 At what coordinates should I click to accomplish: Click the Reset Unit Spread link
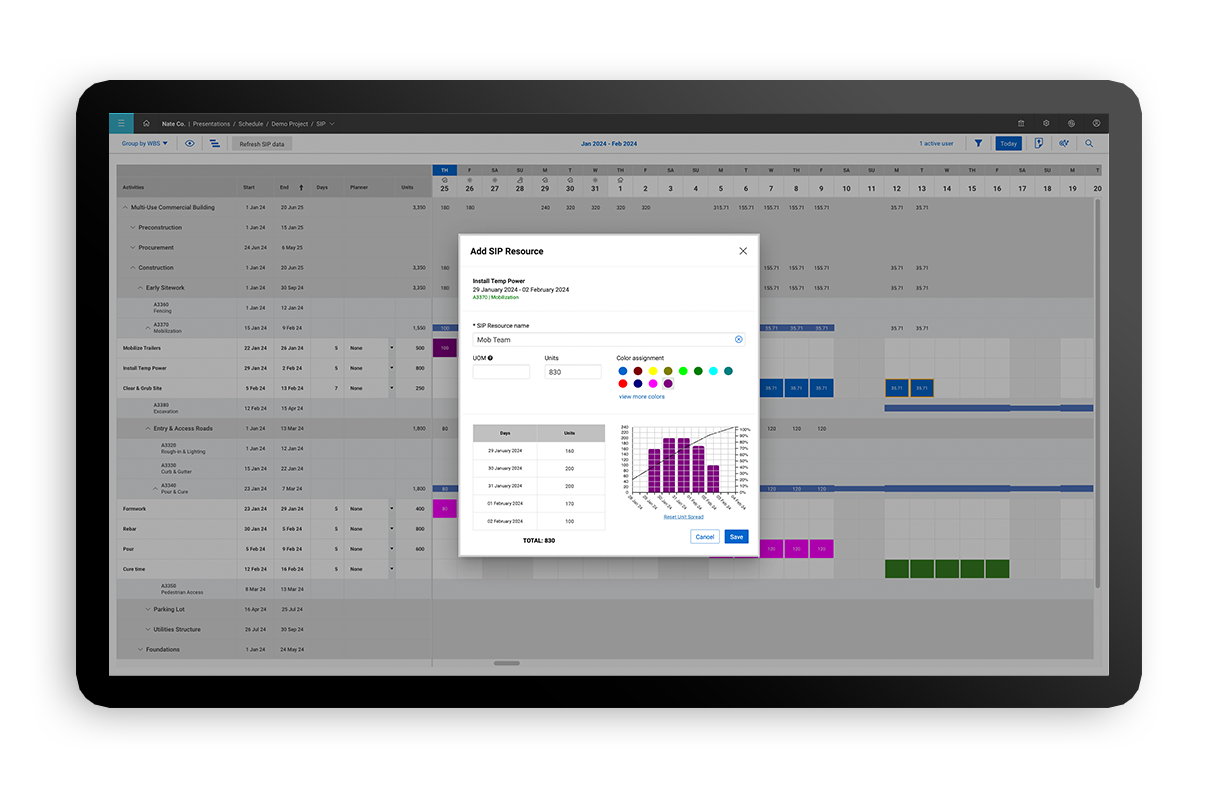tap(683, 517)
